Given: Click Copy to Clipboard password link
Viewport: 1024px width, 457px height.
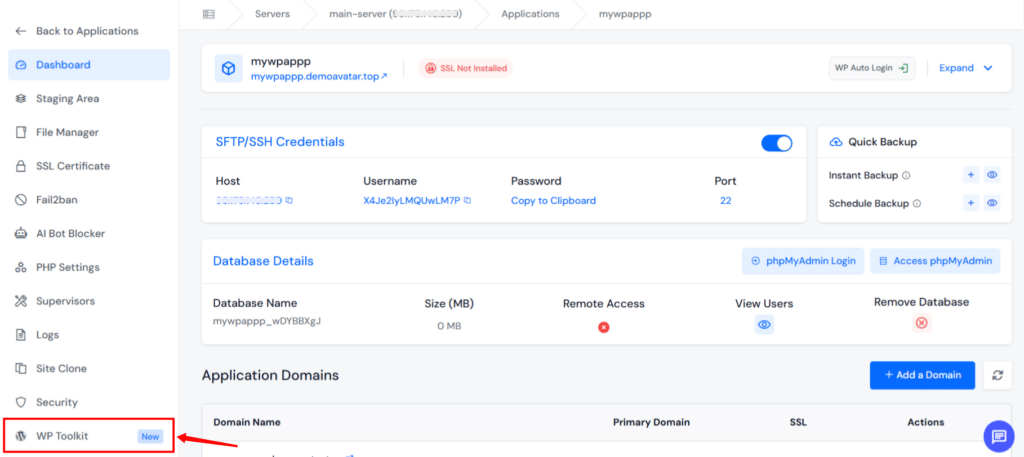Looking at the screenshot, I should click(x=553, y=201).
